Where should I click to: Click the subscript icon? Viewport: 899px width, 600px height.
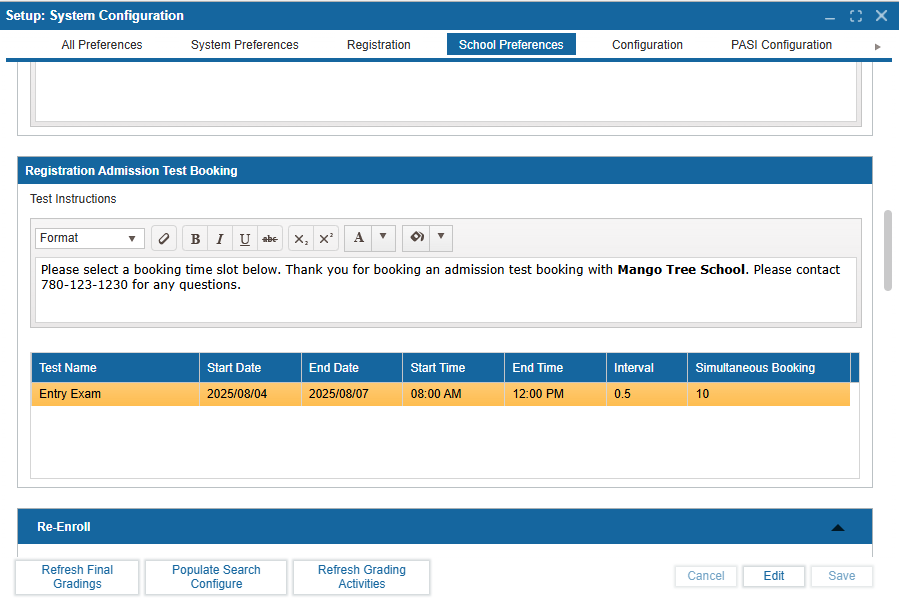click(x=301, y=239)
